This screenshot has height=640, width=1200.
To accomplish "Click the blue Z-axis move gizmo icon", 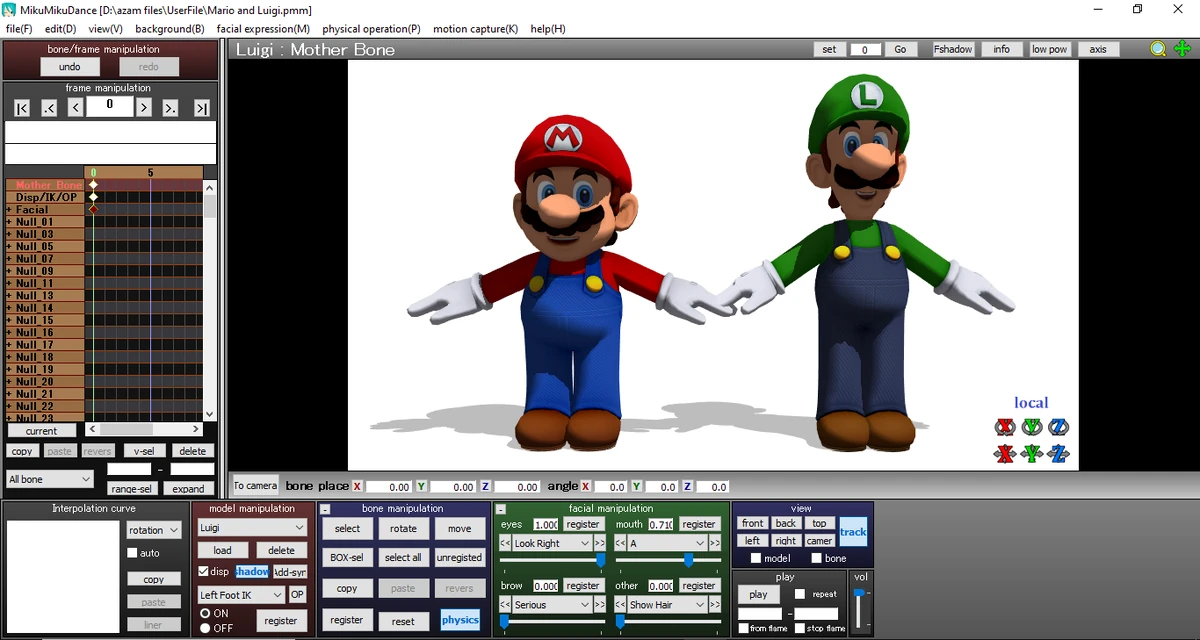I will [1059, 454].
